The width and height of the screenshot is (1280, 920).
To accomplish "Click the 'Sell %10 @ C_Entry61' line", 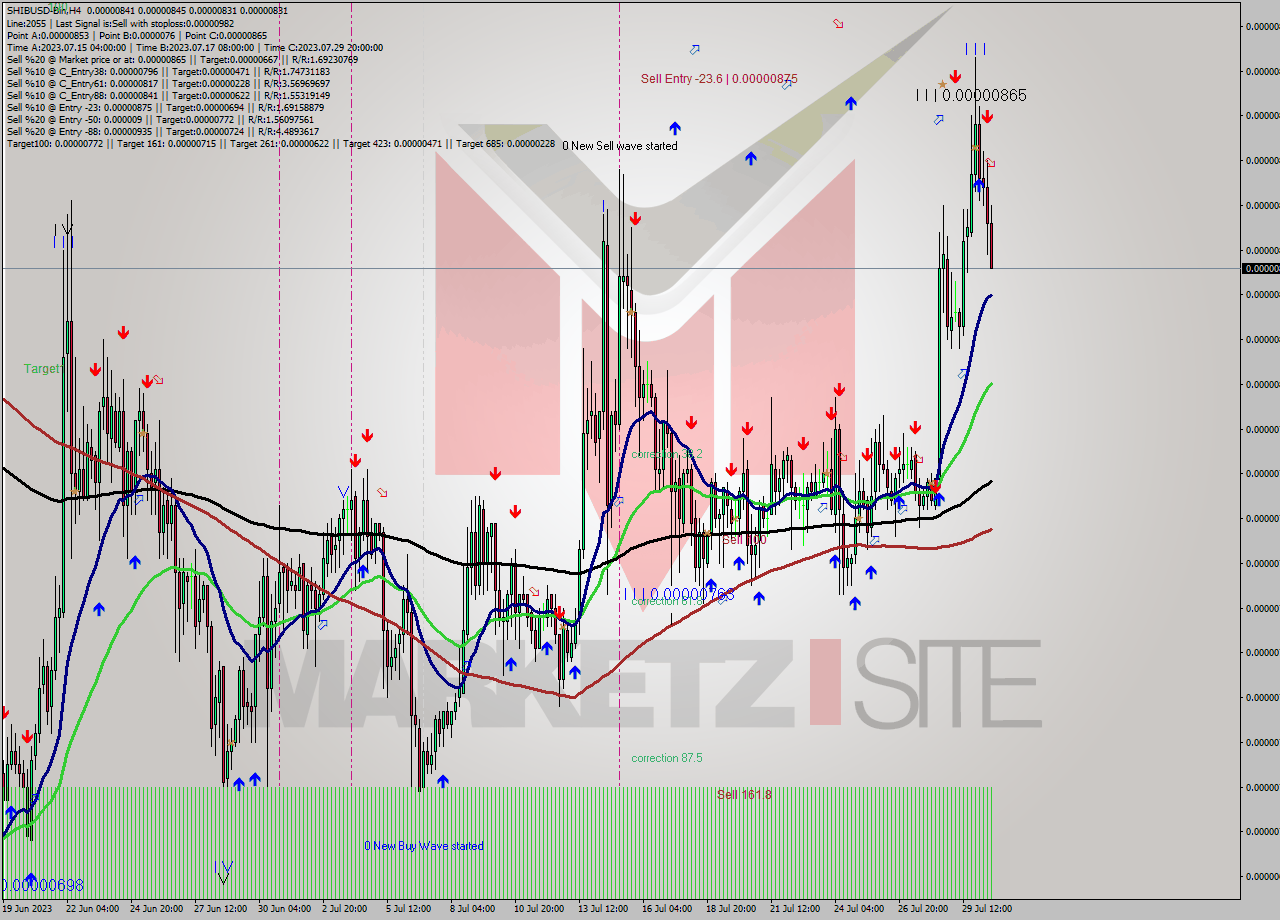I will 168,83.
